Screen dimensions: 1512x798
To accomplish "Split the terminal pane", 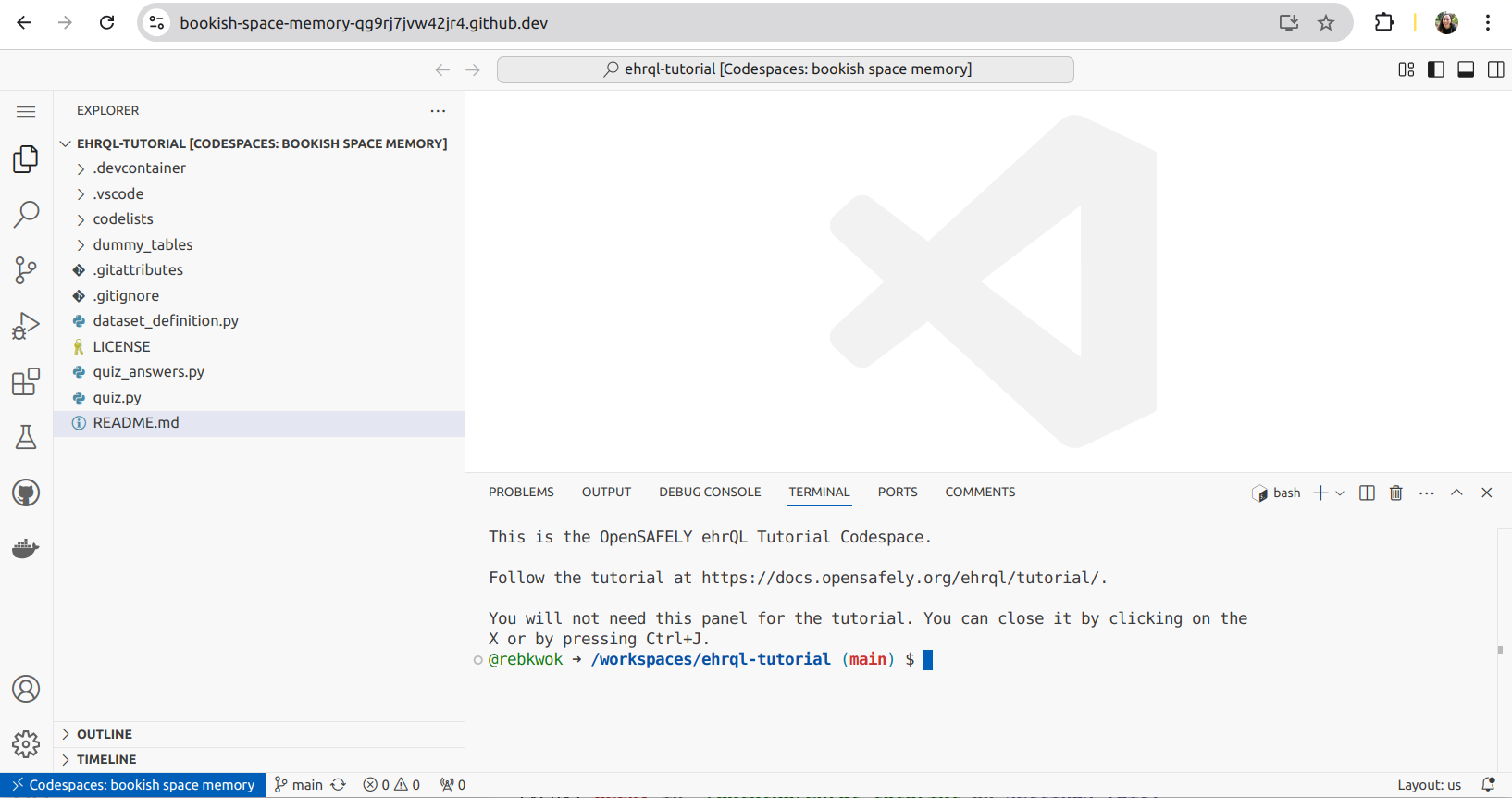I will click(x=1367, y=493).
